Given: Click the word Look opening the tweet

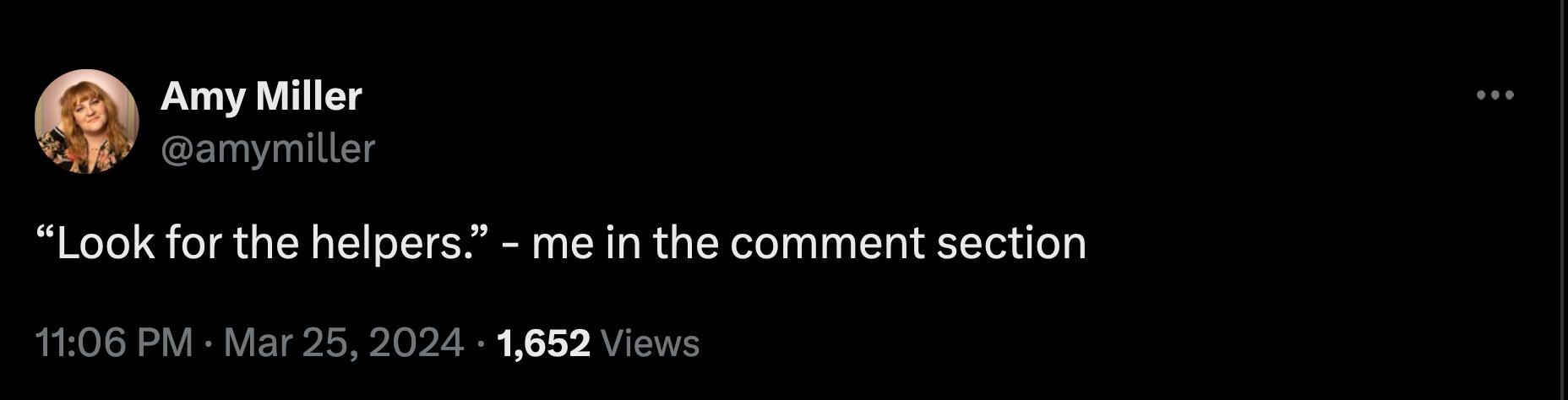Looking at the screenshot, I should (106, 244).
